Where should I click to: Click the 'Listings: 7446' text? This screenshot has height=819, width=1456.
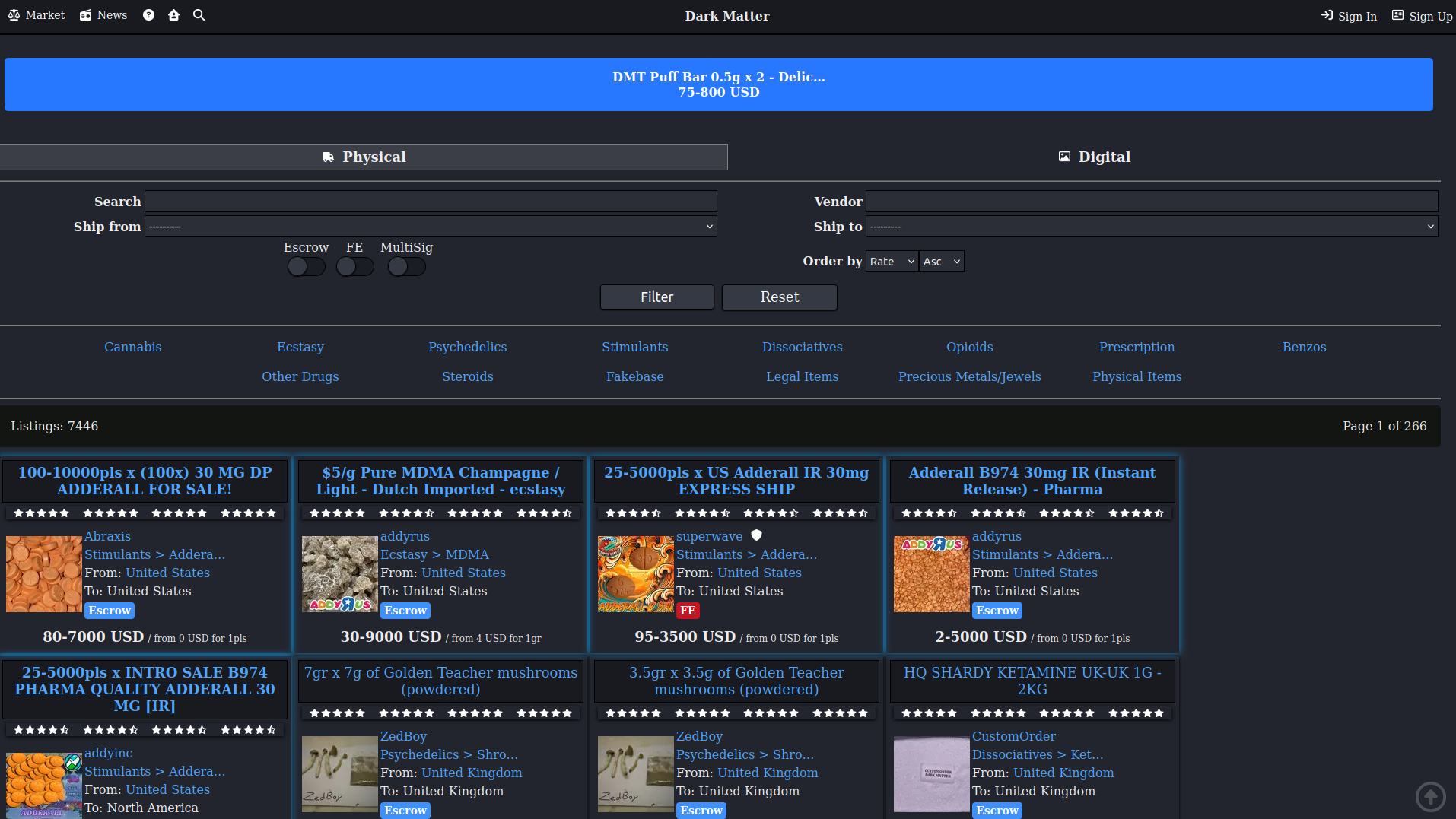click(54, 426)
